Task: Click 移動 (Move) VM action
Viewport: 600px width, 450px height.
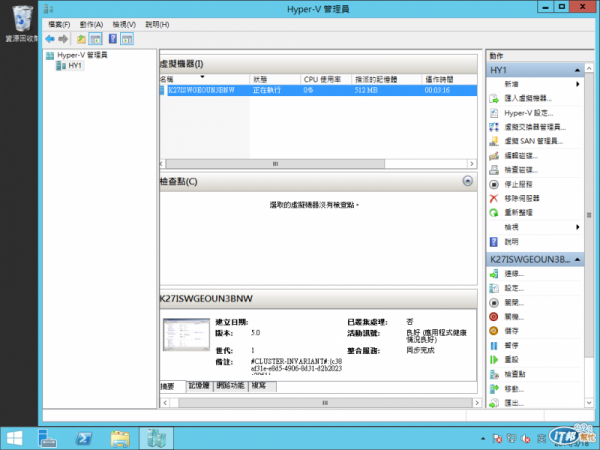Action: coord(514,389)
